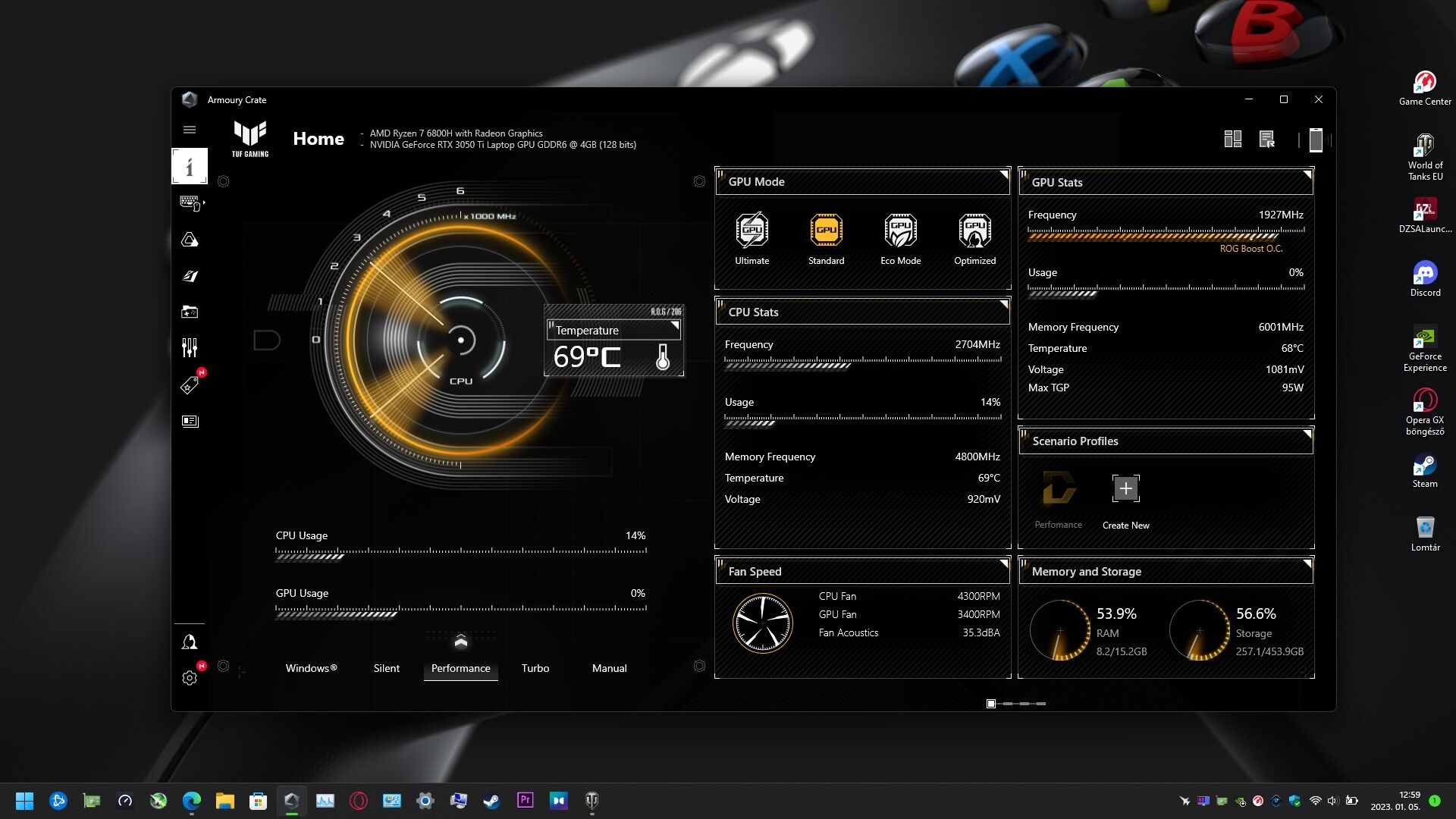Open the Aura Sync triangle sidebar icon
The height and width of the screenshot is (819, 1456).
190,240
